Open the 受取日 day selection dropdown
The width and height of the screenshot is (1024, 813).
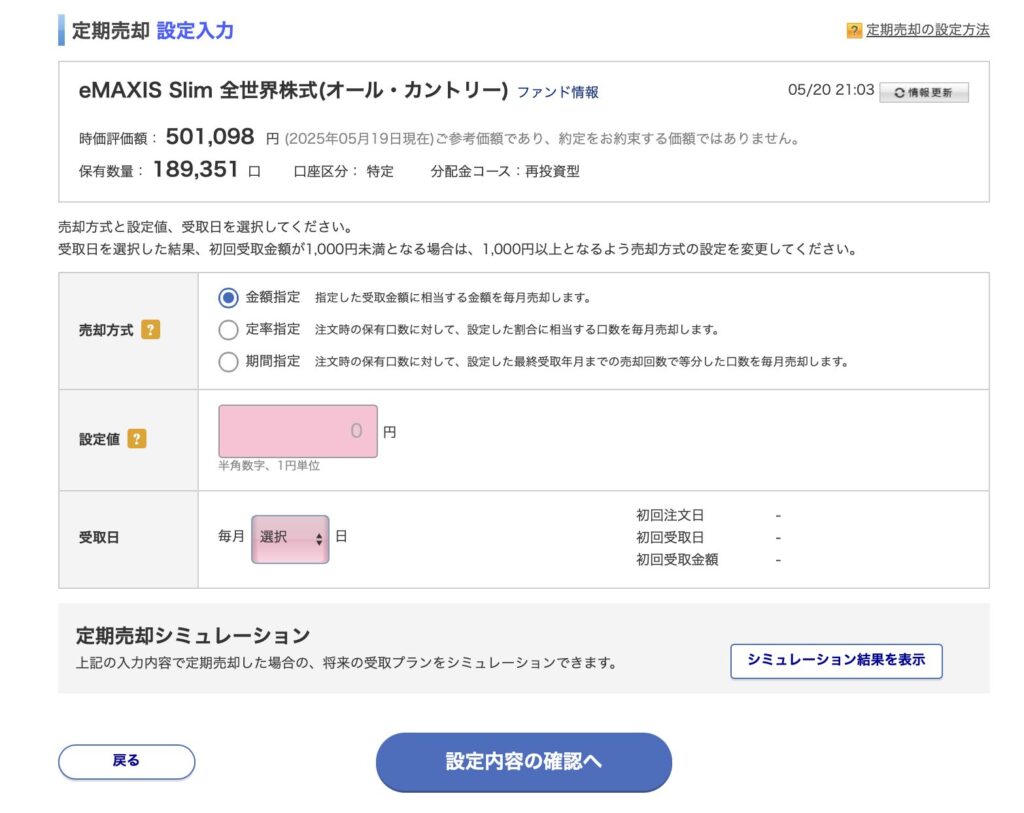[x=290, y=539]
